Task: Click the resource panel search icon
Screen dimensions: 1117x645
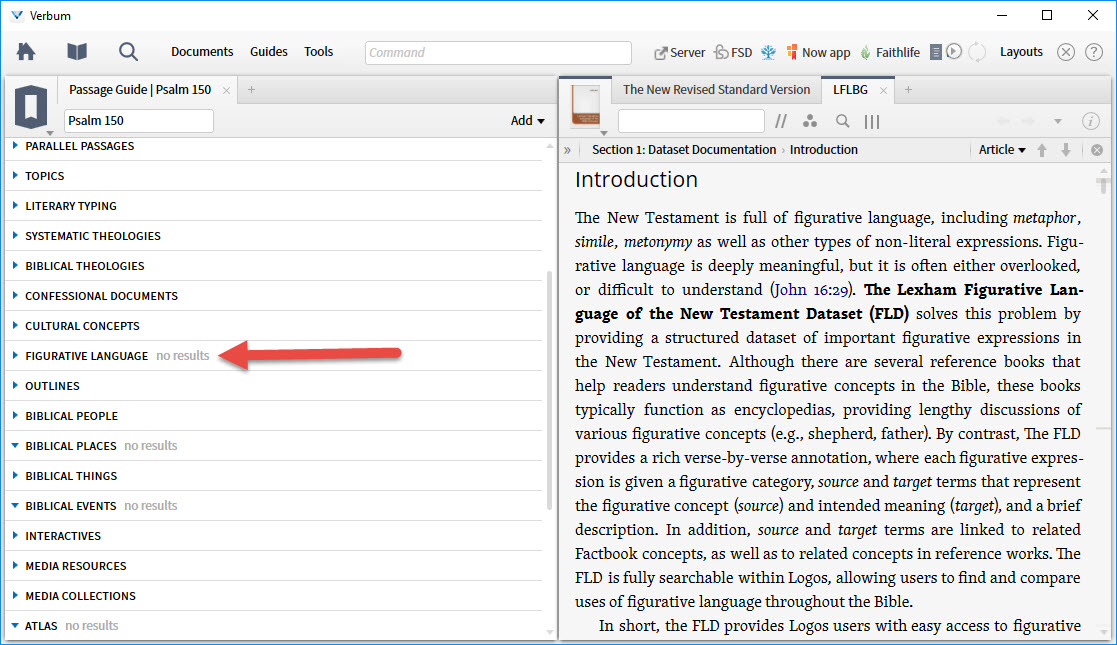Action: pos(843,121)
